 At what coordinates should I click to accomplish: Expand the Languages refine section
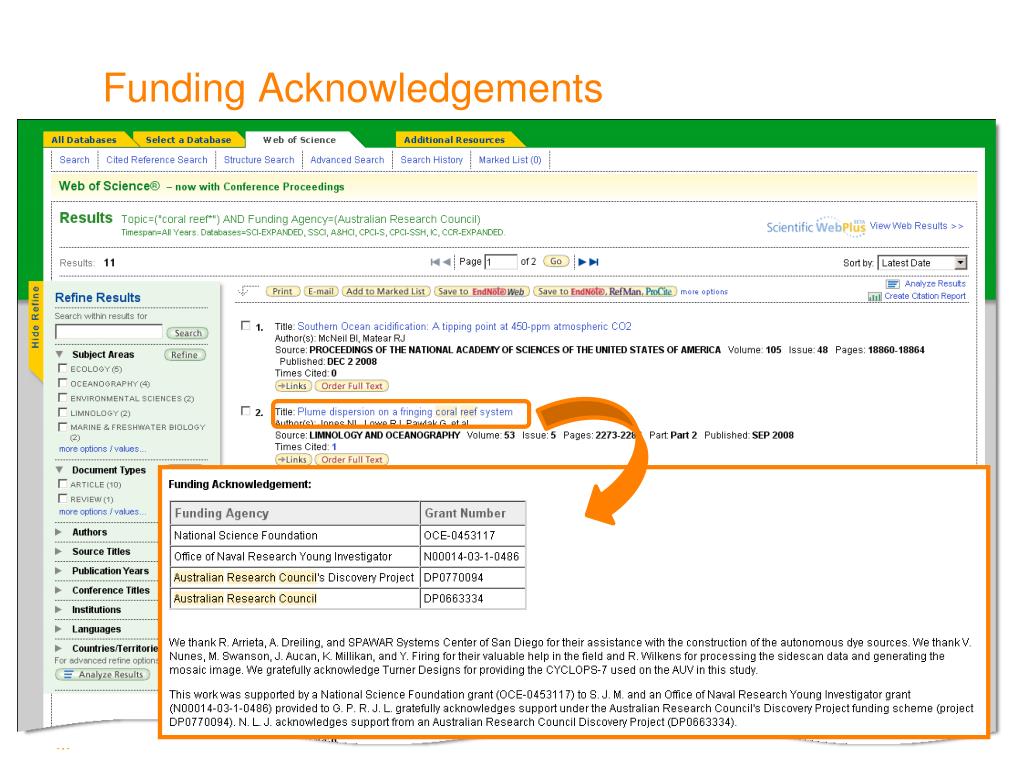[x=59, y=629]
